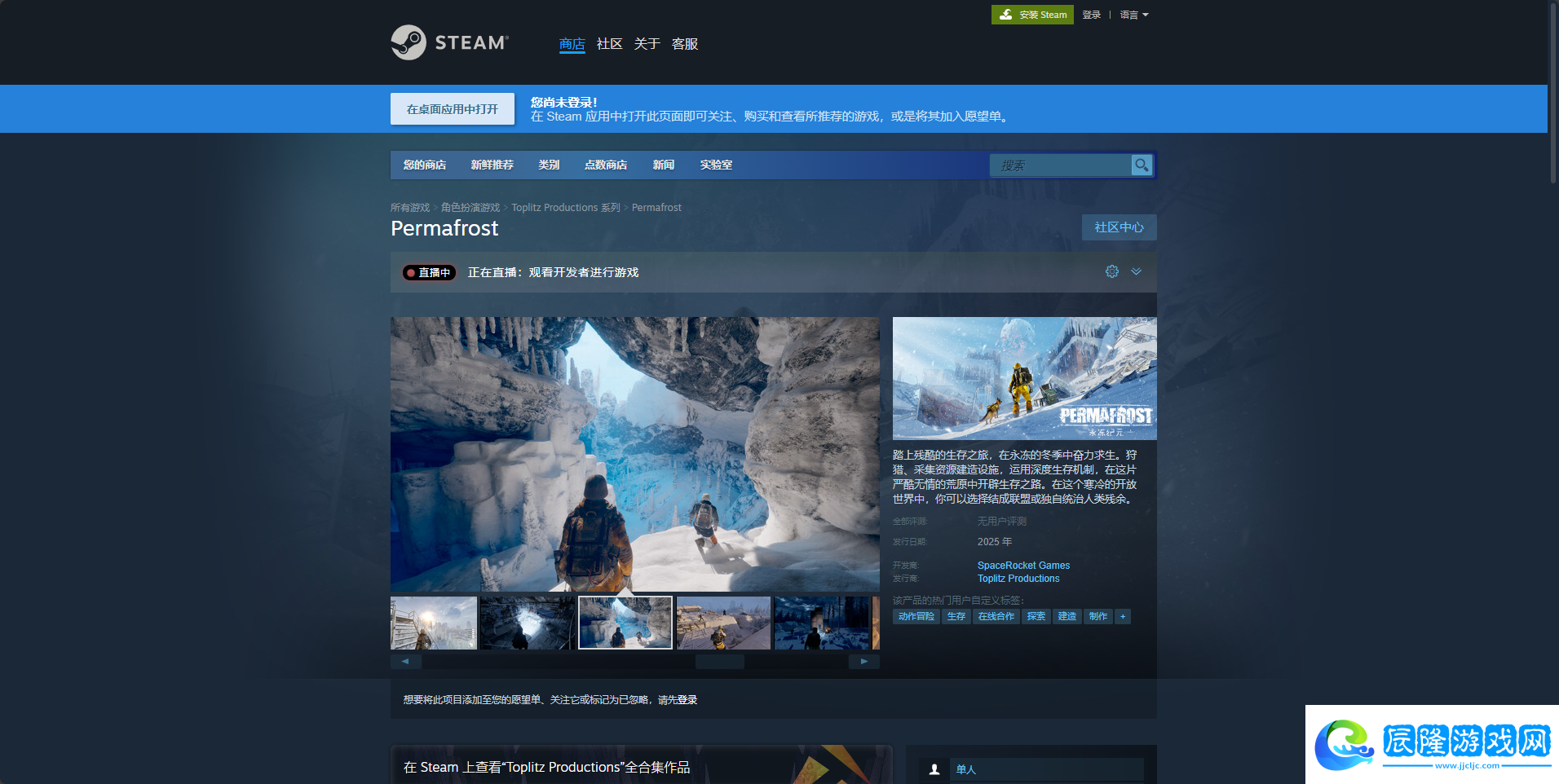The image size is (1559, 784).
Task: Click the 无用户评测 review text
Action: click(1002, 522)
